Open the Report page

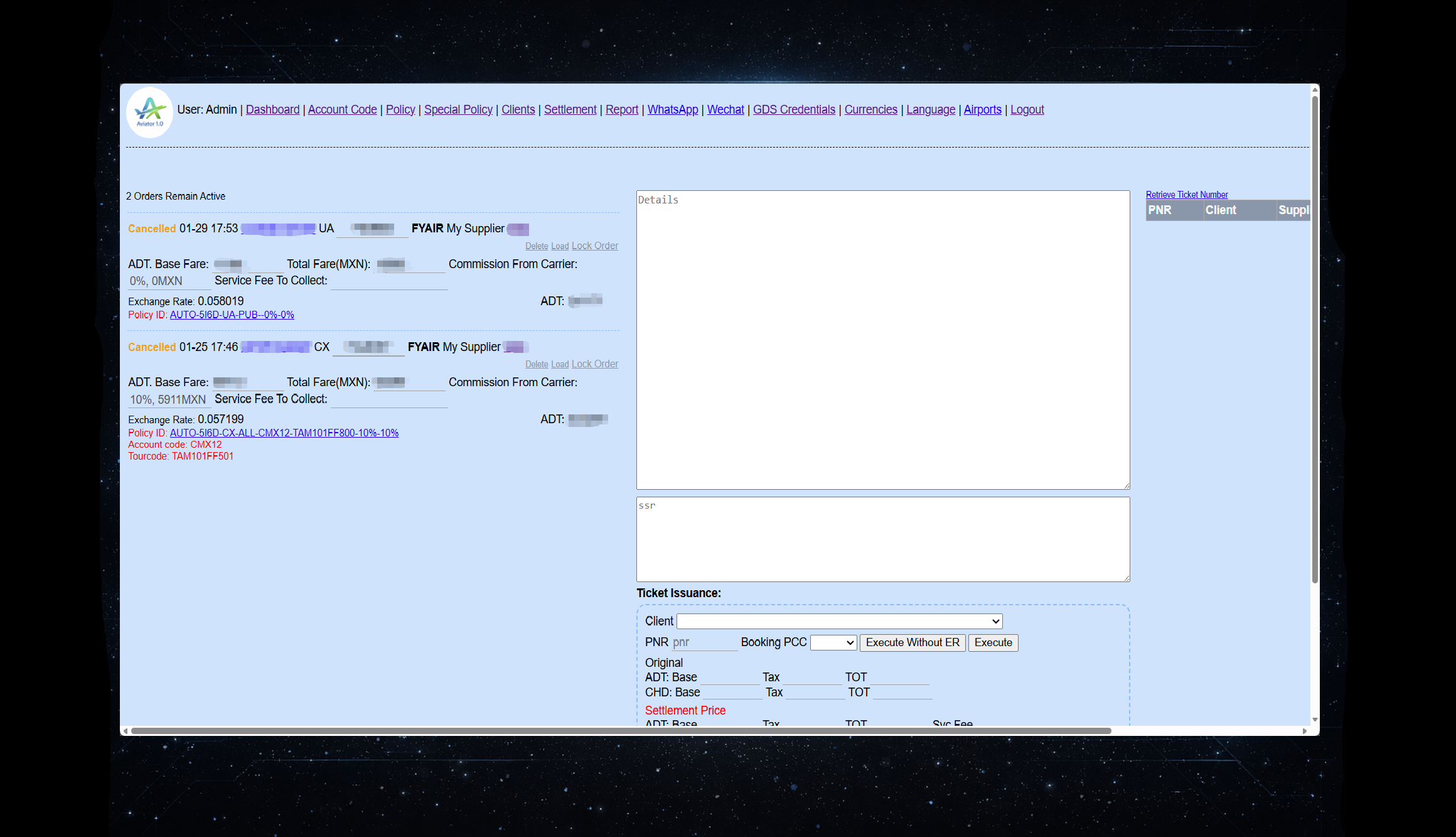tap(622, 109)
